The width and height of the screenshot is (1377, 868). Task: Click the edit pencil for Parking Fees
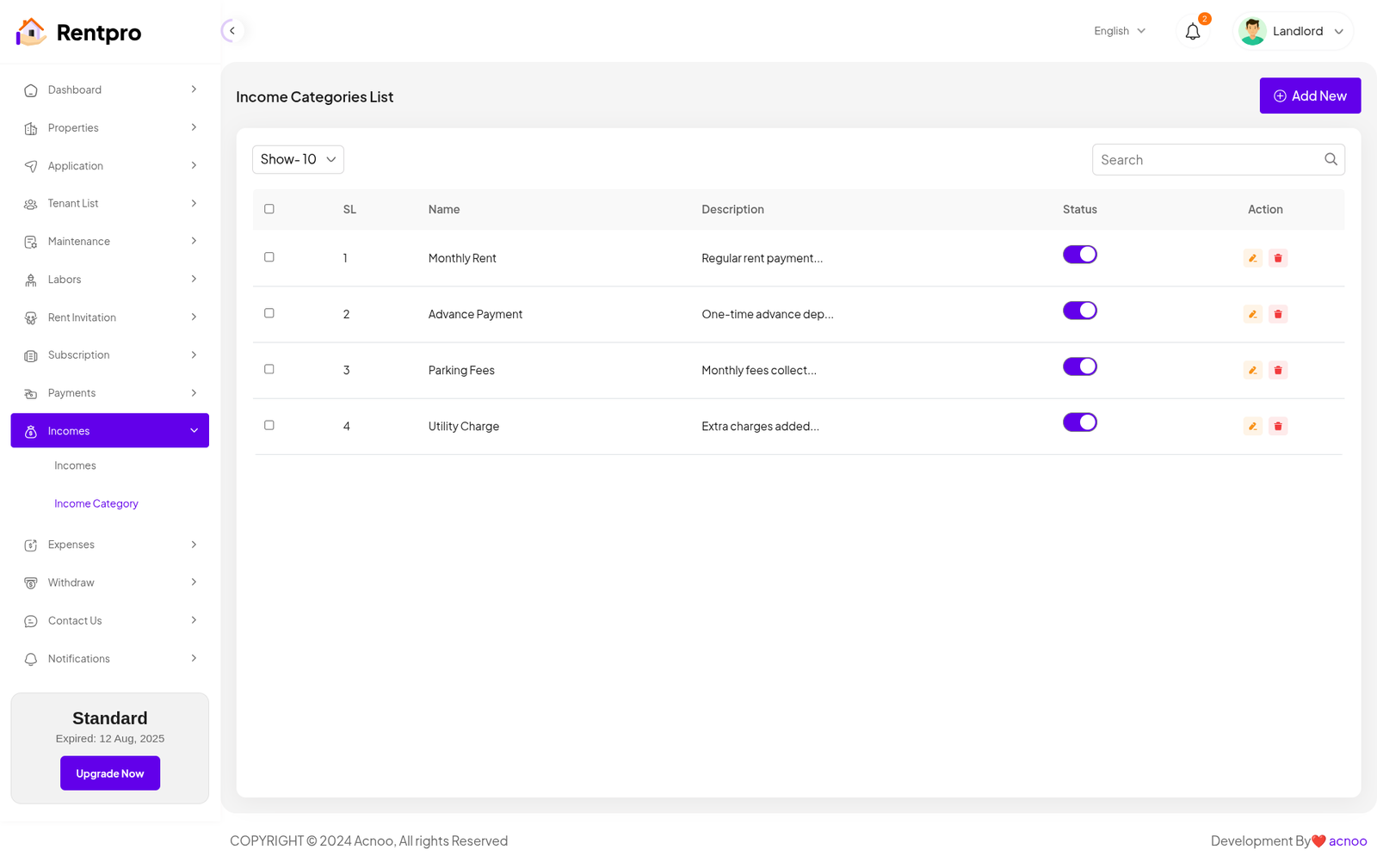tap(1252, 370)
